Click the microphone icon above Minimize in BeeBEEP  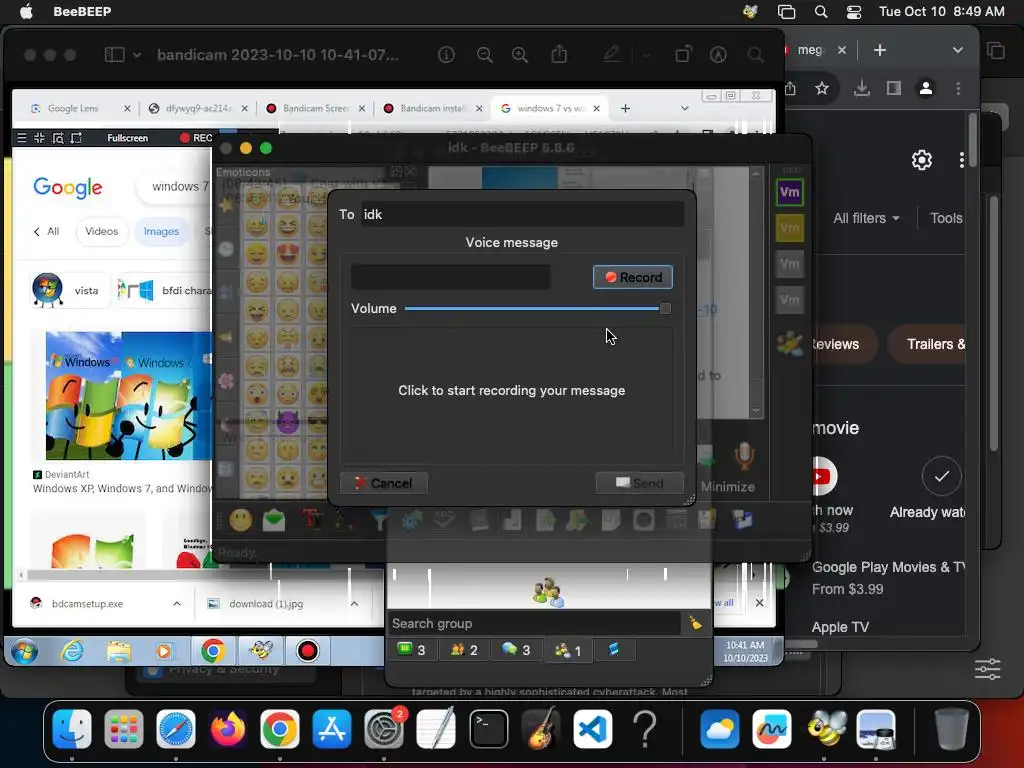744,456
